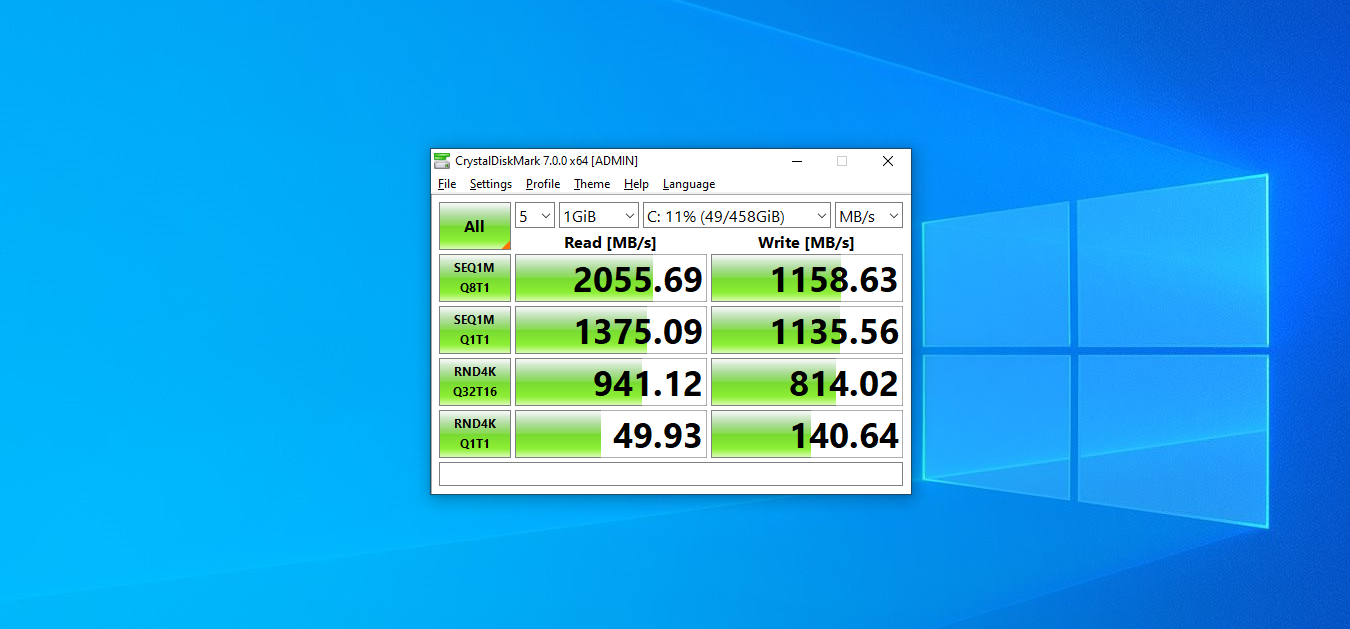
Task: Open the Help menu
Action: (x=636, y=184)
